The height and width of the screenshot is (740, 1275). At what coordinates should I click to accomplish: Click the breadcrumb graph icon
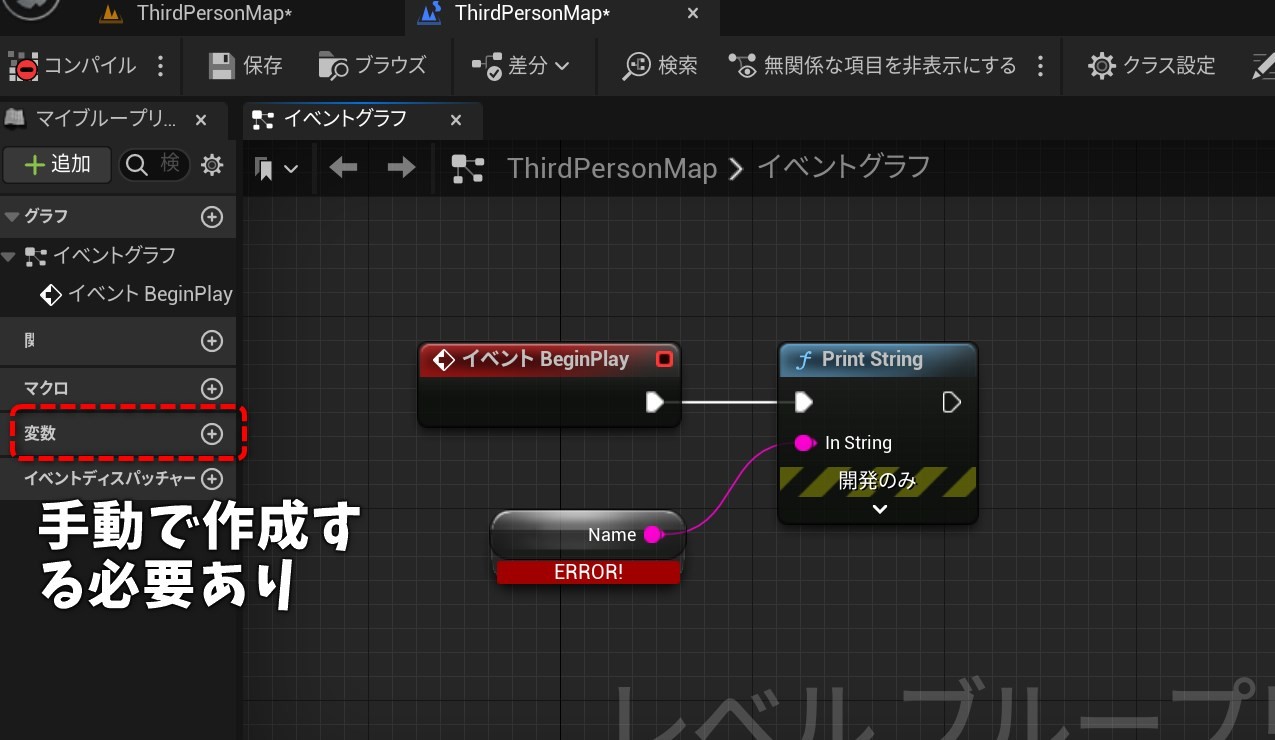click(x=468, y=168)
